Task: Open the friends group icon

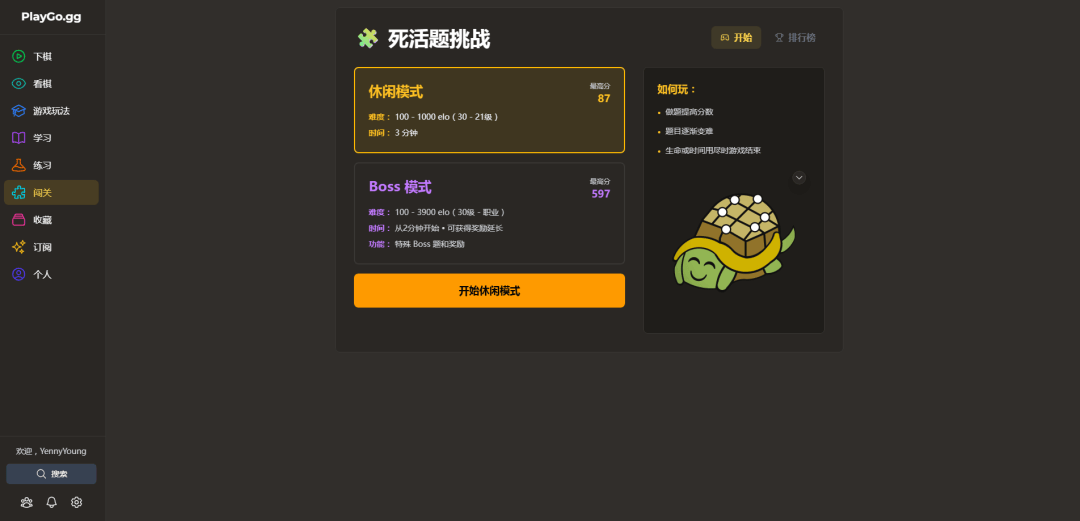Action: (26, 502)
